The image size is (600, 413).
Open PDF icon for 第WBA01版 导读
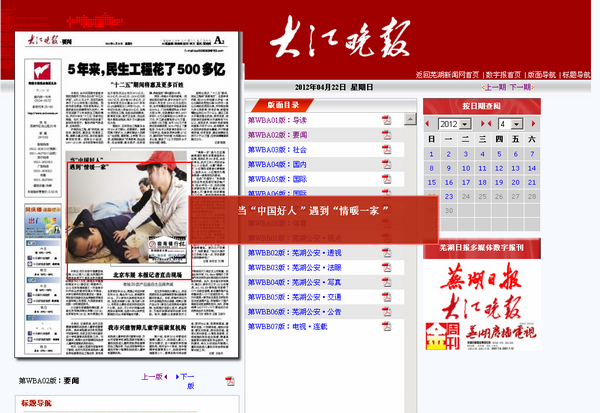point(386,120)
